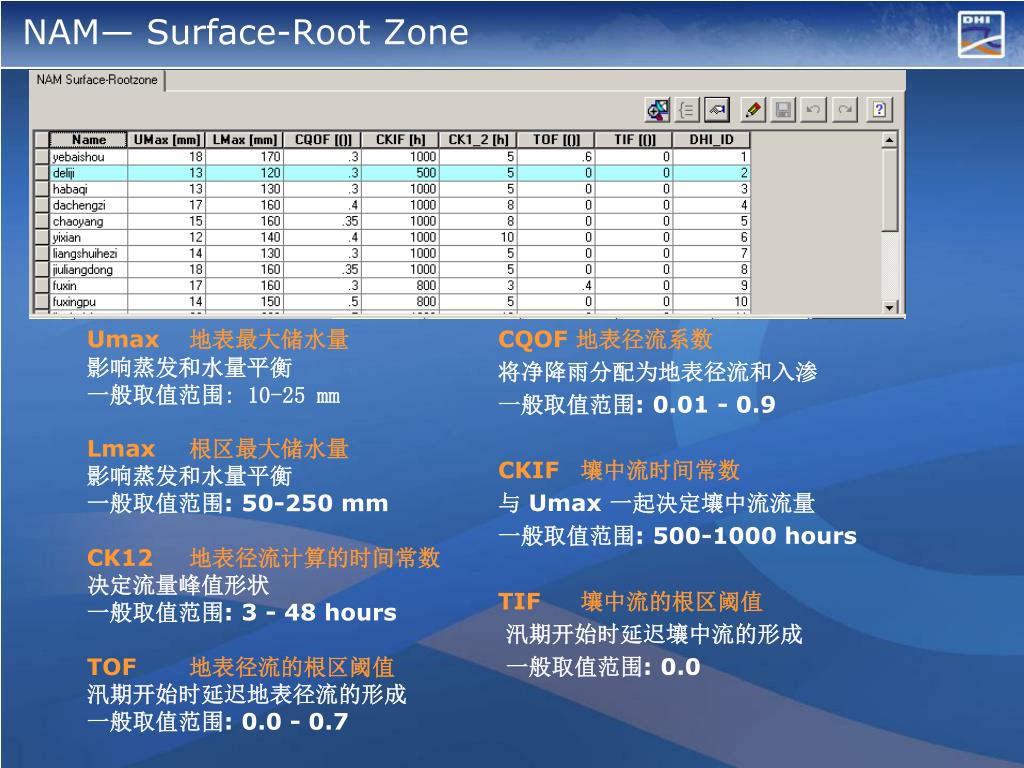Click the UMax cell 18 for jiuliangdong
The height and width of the screenshot is (768, 1024).
click(167, 270)
